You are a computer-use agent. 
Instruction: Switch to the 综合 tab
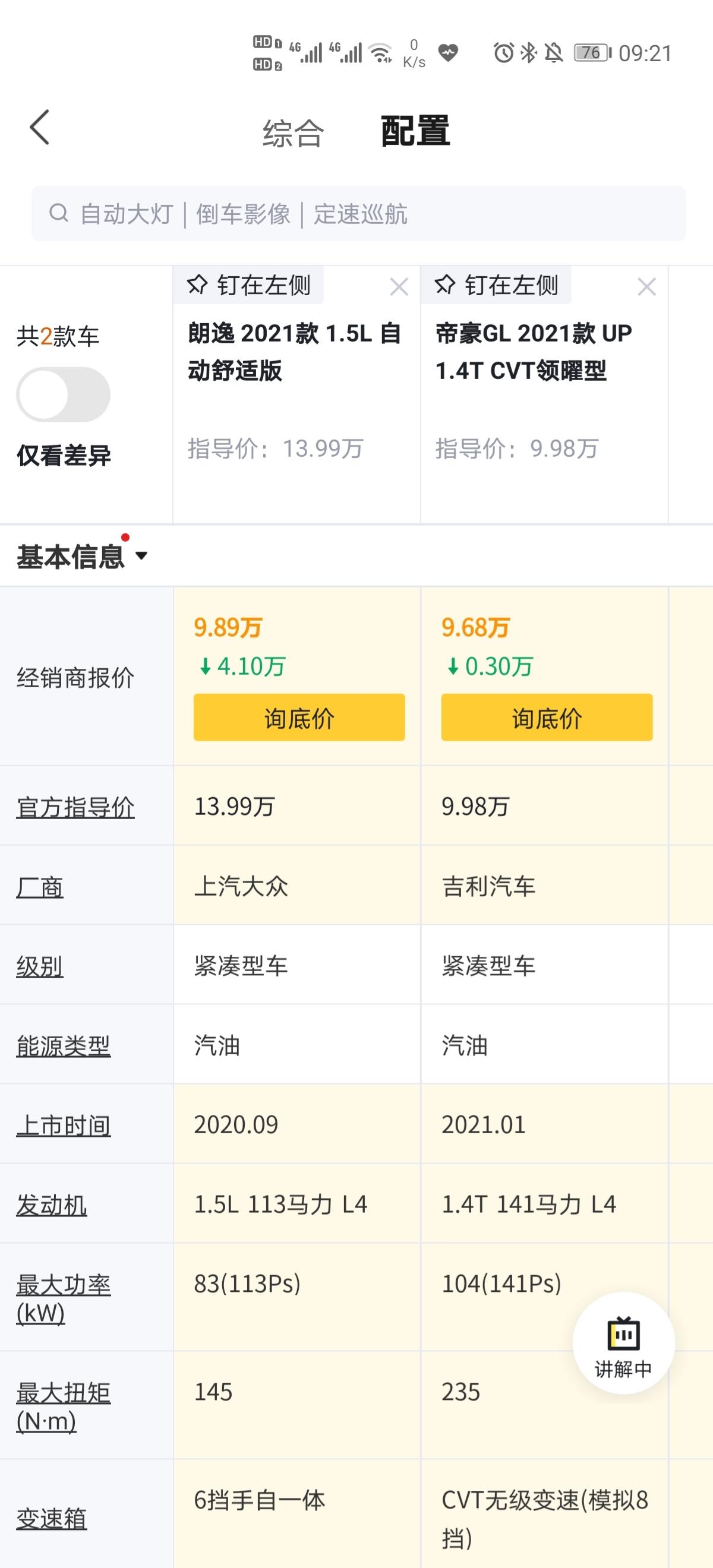(x=293, y=133)
